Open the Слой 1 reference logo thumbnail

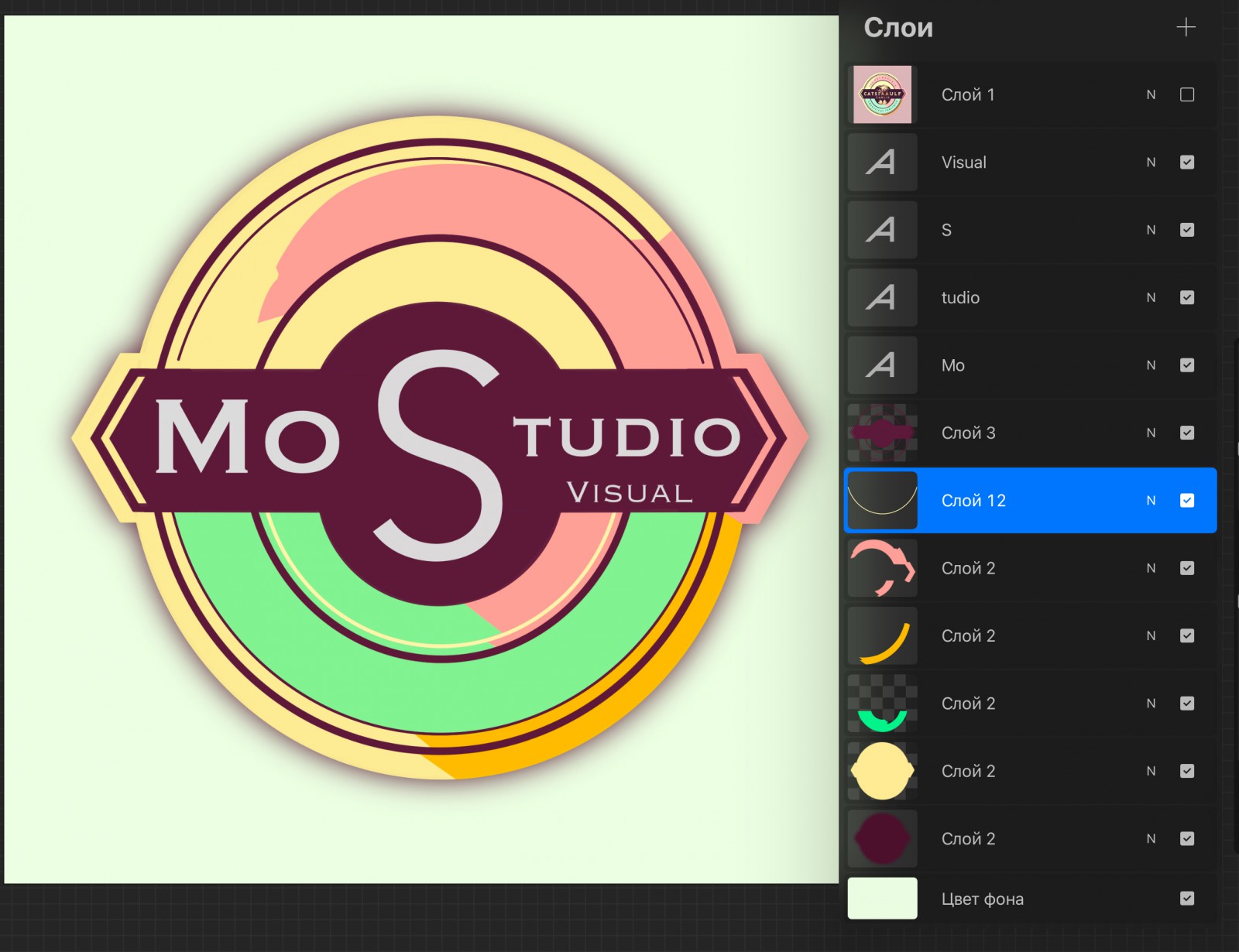click(x=882, y=94)
